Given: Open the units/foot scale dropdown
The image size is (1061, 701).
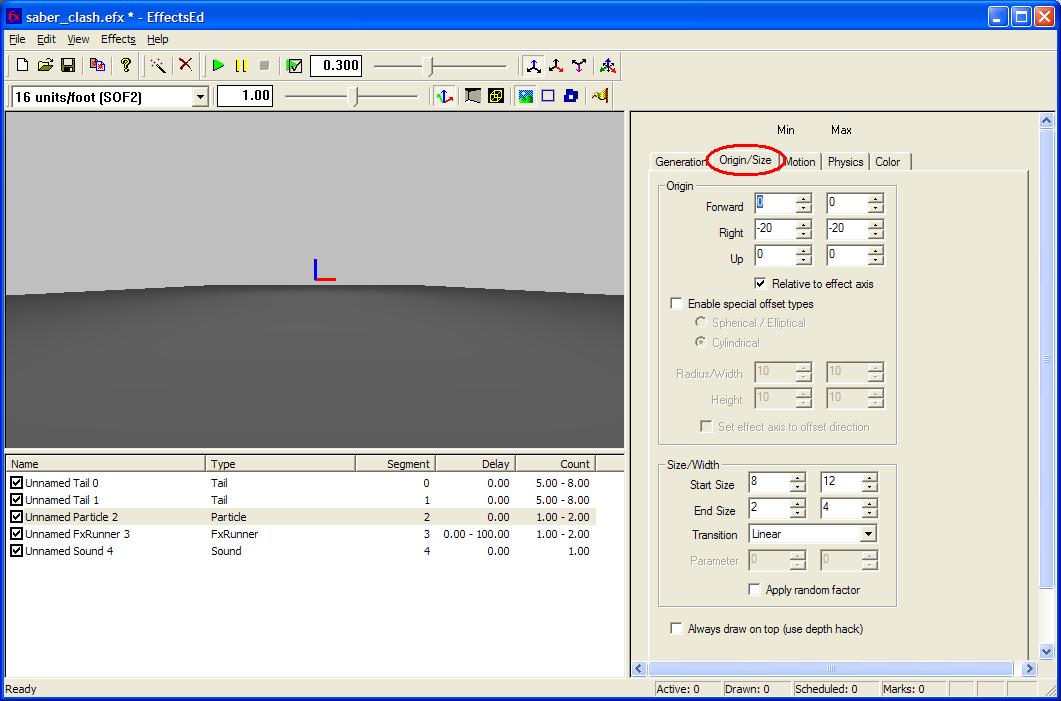Looking at the screenshot, I should [x=200, y=97].
